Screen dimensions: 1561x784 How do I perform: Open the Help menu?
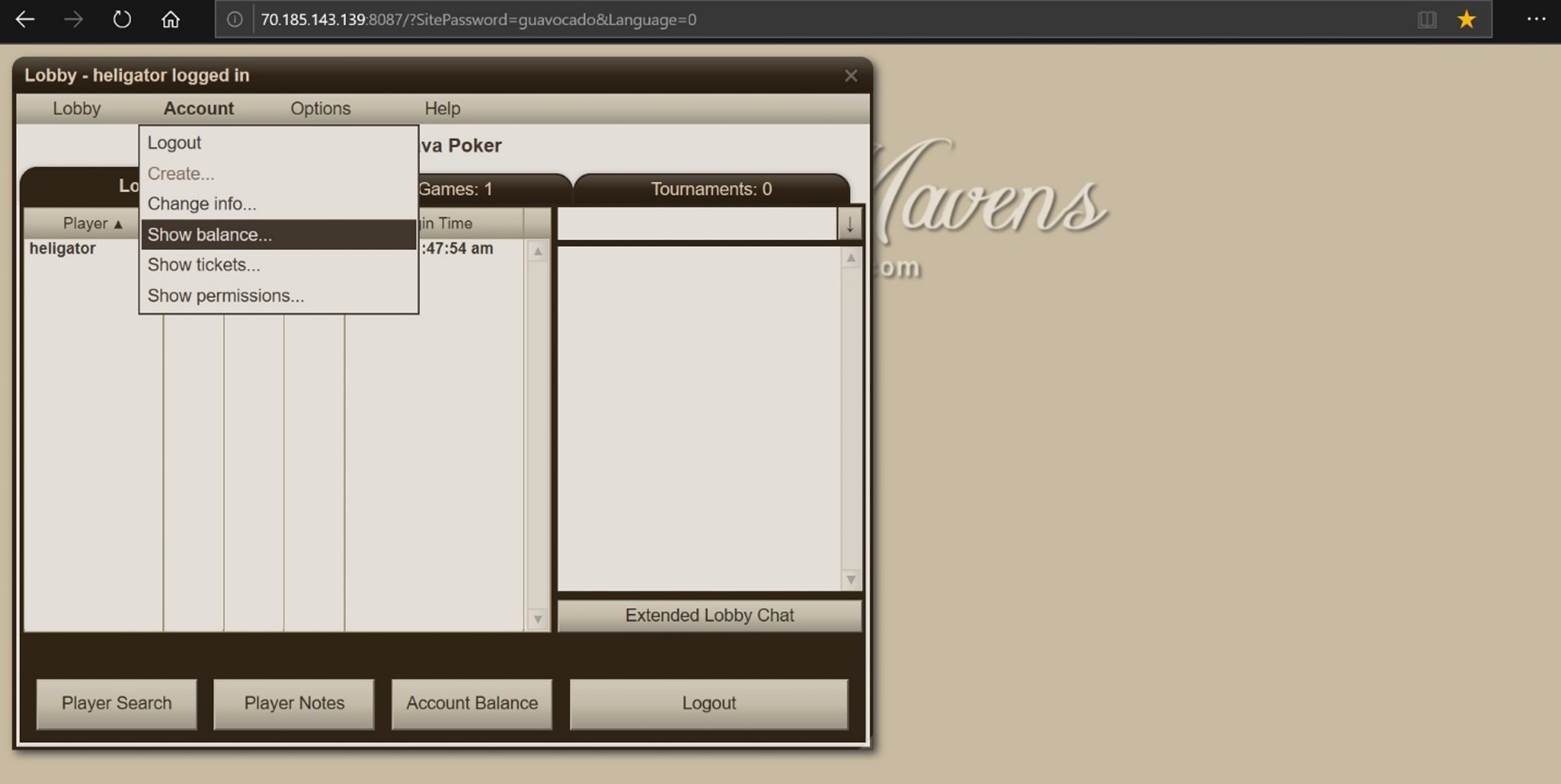(442, 108)
